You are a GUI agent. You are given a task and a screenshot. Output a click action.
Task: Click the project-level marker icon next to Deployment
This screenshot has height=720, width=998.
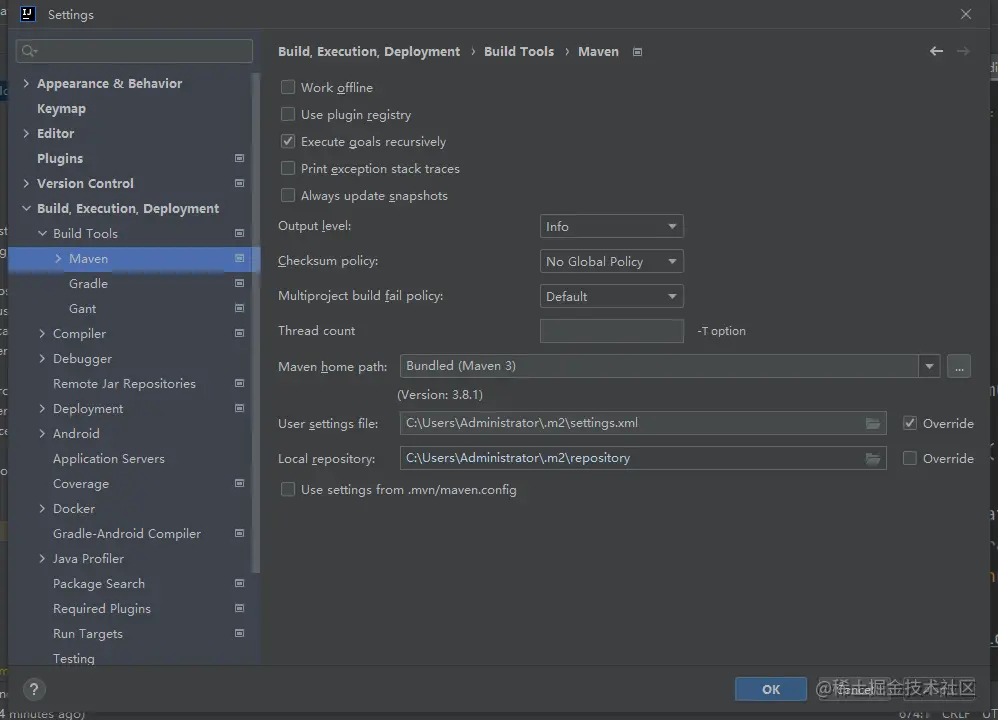click(x=239, y=408)
